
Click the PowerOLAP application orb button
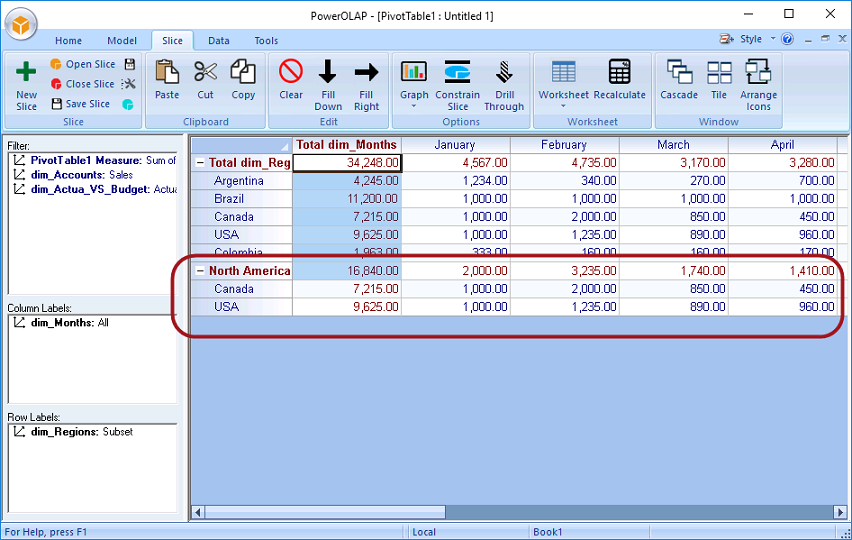tap(21, 25)
